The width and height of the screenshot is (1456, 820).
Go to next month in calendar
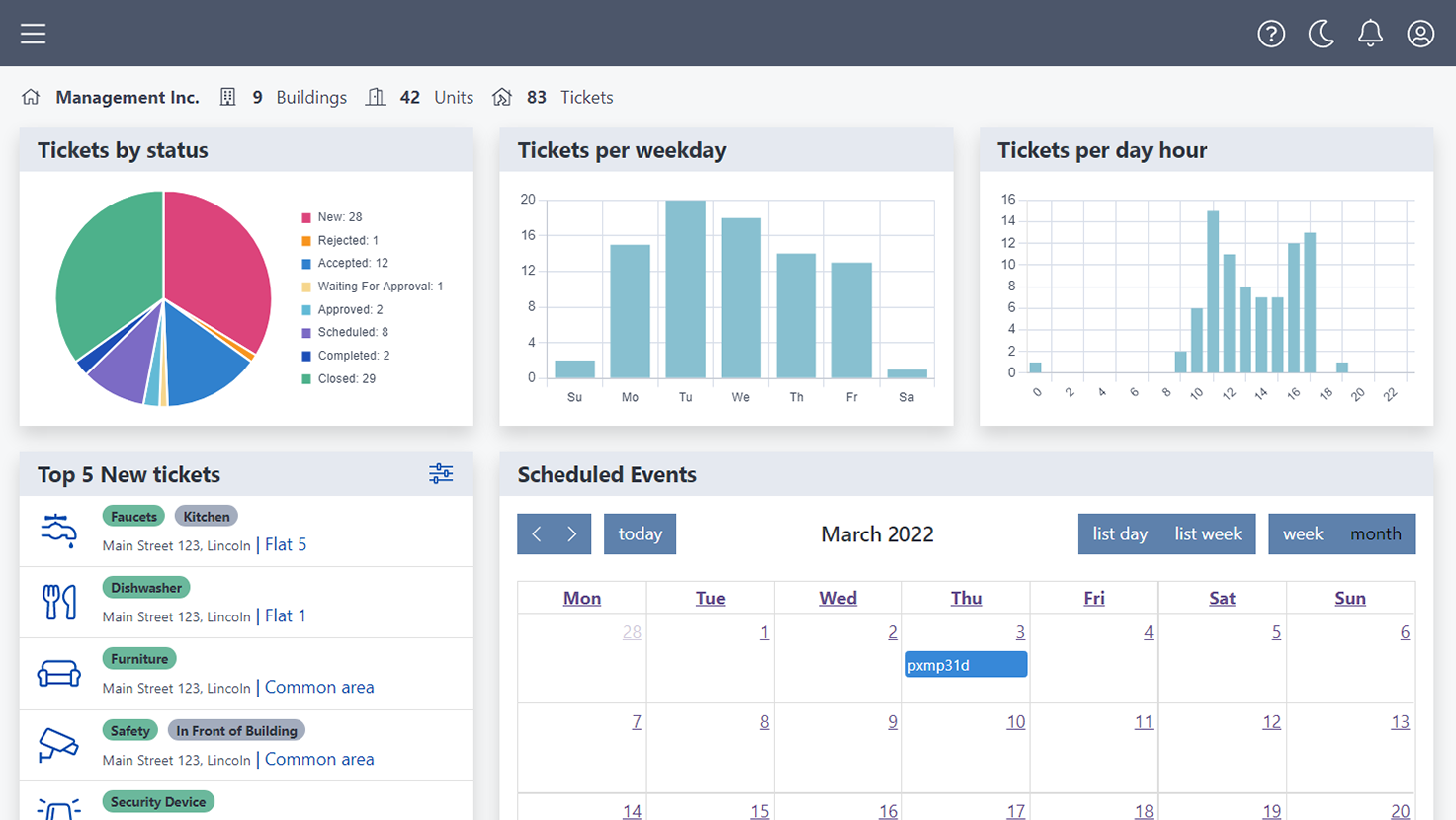click(572, 533)
